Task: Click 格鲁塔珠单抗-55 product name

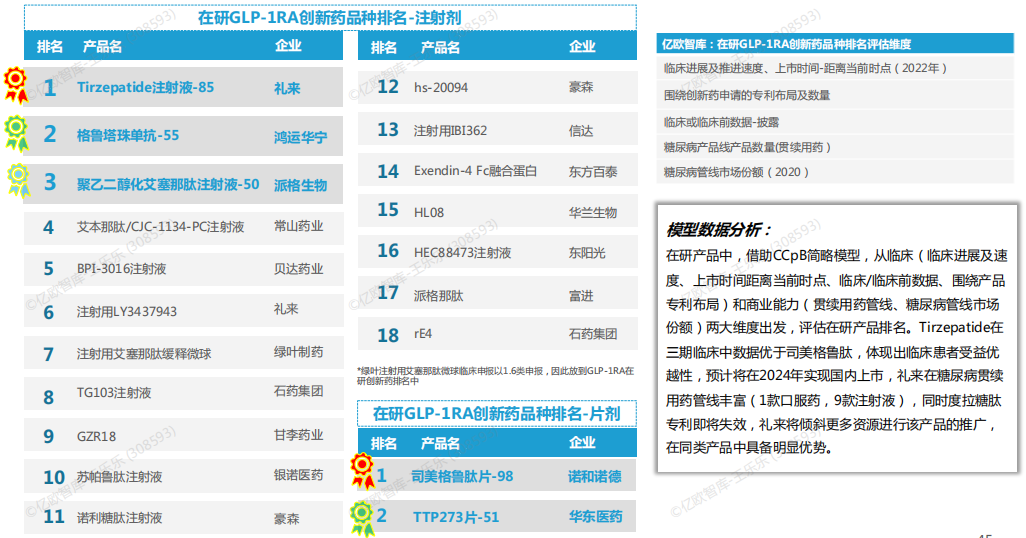Action: coord(128,135)
